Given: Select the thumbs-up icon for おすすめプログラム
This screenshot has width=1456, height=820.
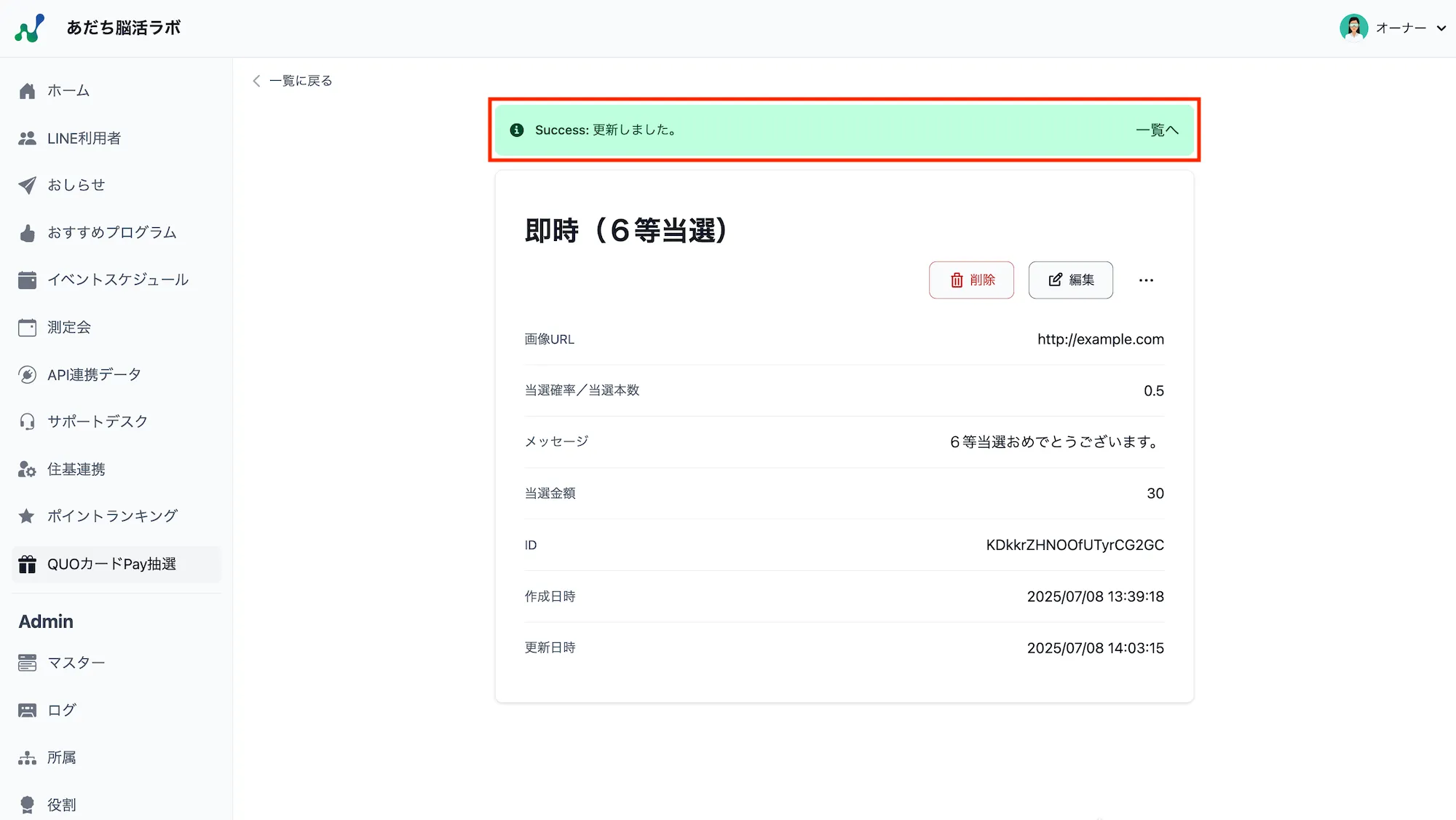Looking at the screenshot, I should [27, 232].
